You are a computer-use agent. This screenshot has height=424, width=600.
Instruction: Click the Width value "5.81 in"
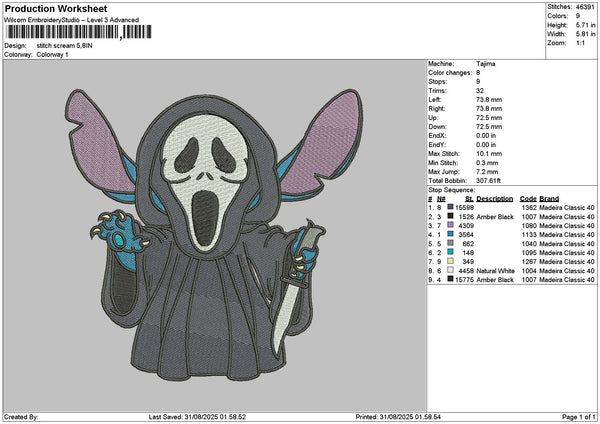(x=585, y=34)
